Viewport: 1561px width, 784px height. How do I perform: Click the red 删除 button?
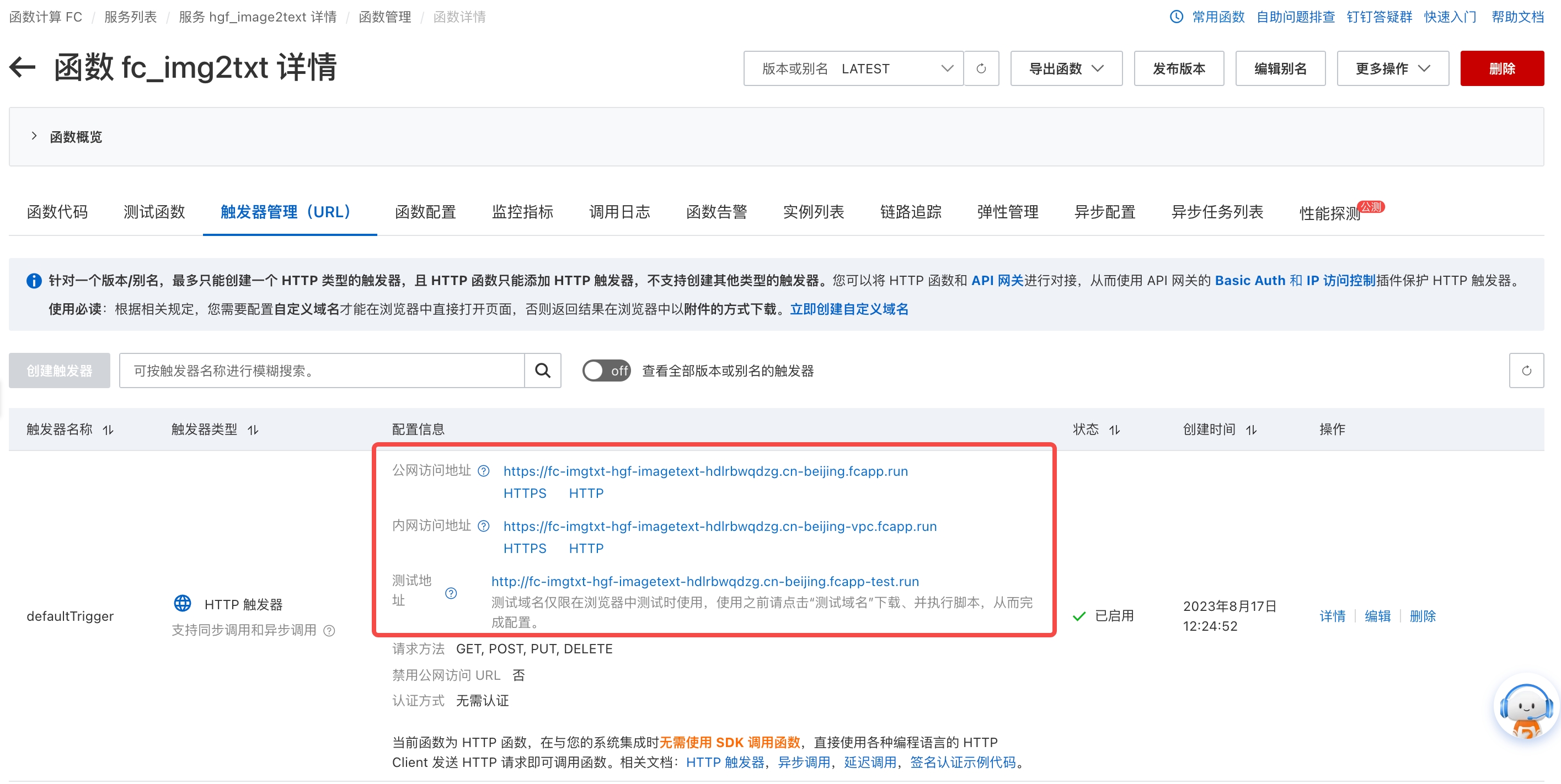(x=1501, y=68)
